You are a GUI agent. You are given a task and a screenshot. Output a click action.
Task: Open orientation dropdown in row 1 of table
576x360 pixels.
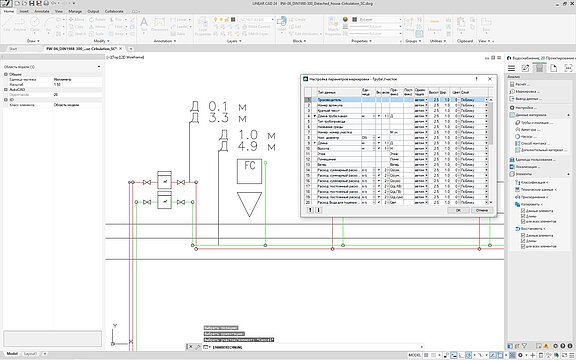pos(426,100)
